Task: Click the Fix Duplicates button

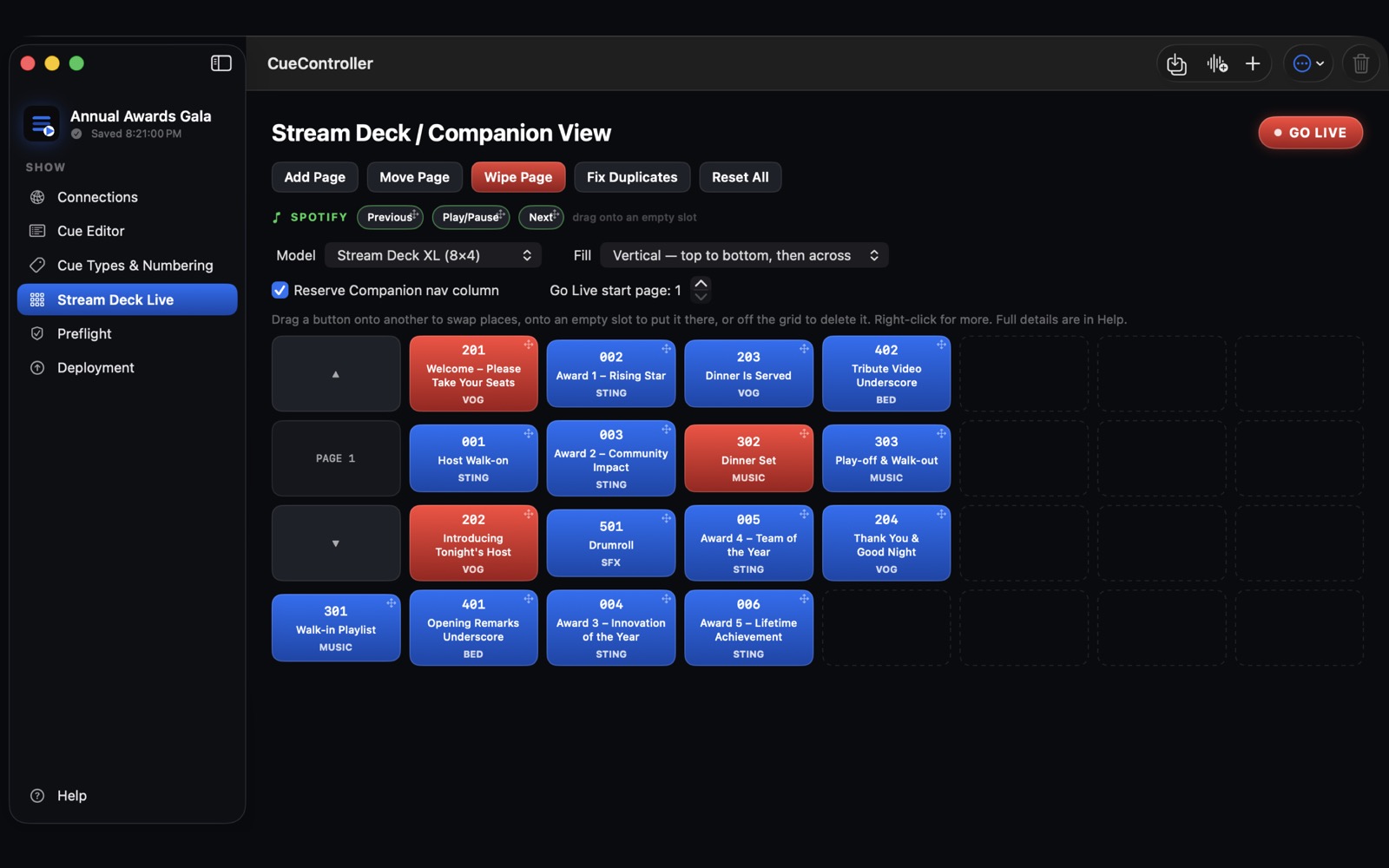Action: (632, 177)
